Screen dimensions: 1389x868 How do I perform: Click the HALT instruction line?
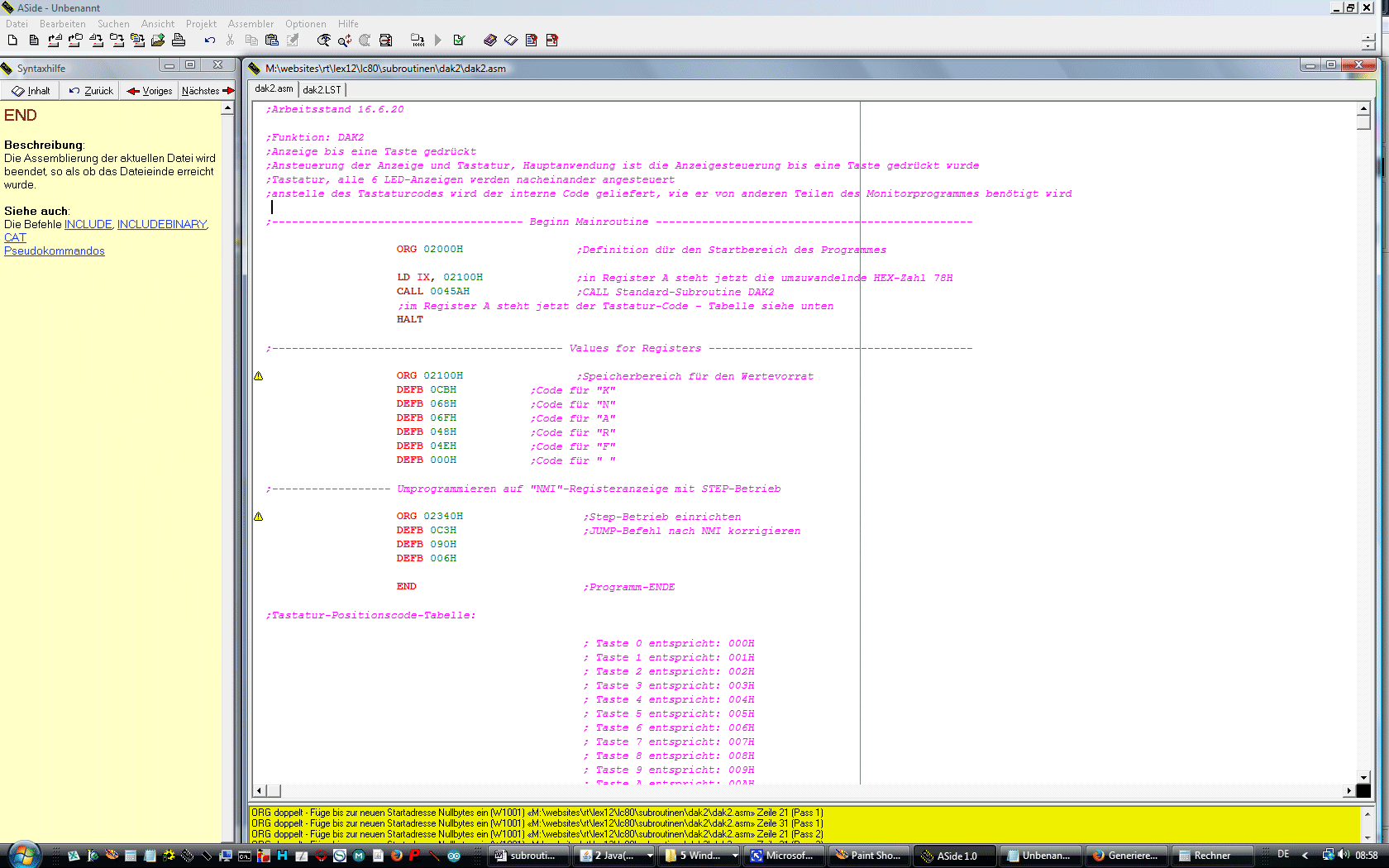tap(409, 319)
